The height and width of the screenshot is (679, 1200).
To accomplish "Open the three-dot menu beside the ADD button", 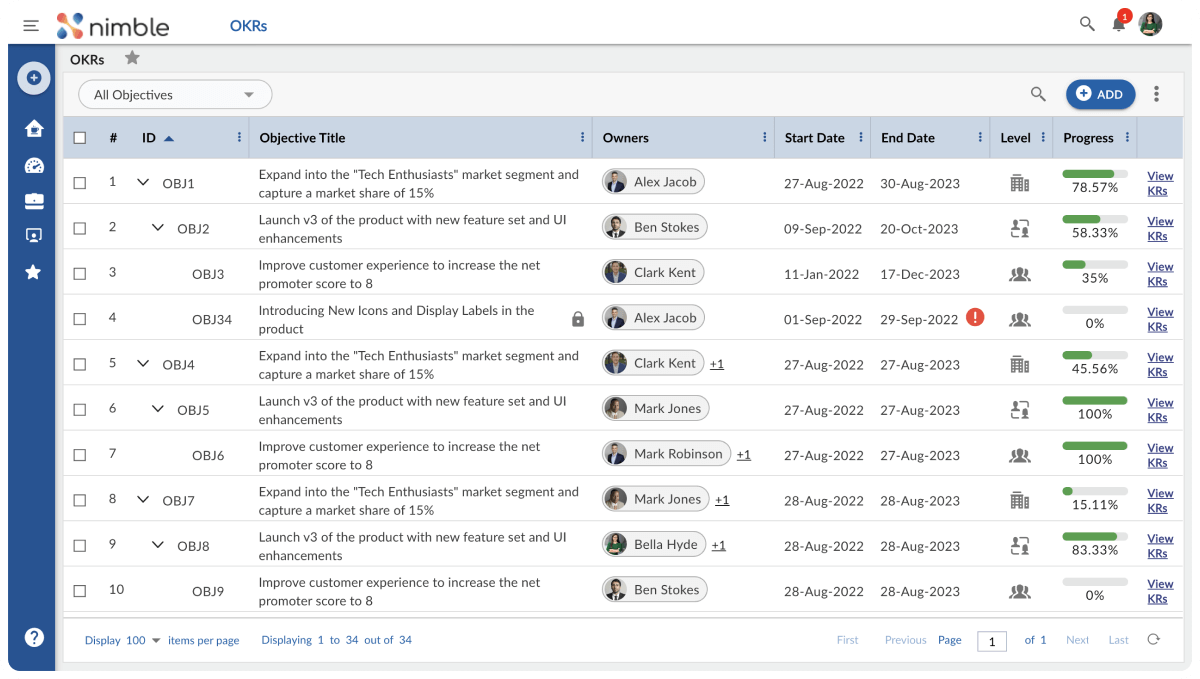I will [x=1156, y=93].
